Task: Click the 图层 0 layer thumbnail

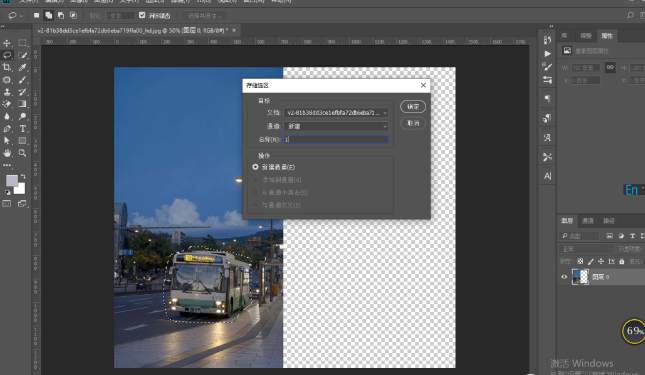Action: pyautogui.click(x=580, y=277)
